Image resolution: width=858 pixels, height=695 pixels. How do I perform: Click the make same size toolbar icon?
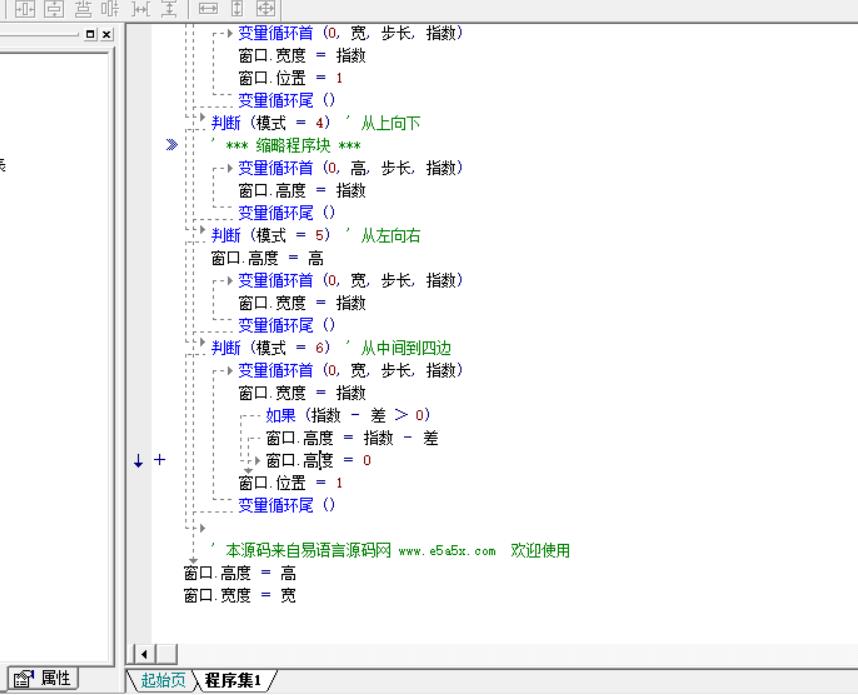266,8
